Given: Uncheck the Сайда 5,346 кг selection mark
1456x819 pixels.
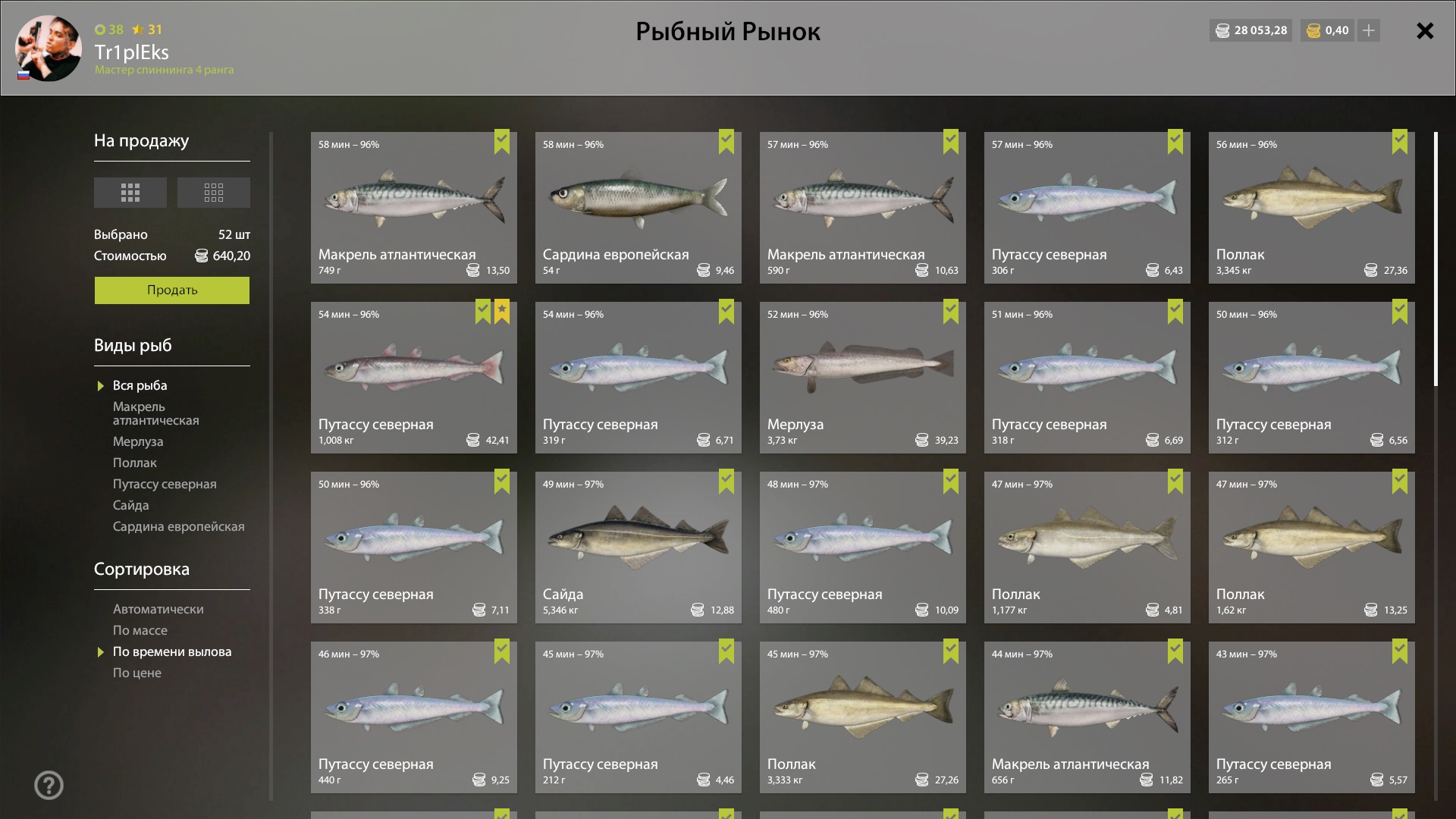Looking at the screenshot, I should 726,482.
